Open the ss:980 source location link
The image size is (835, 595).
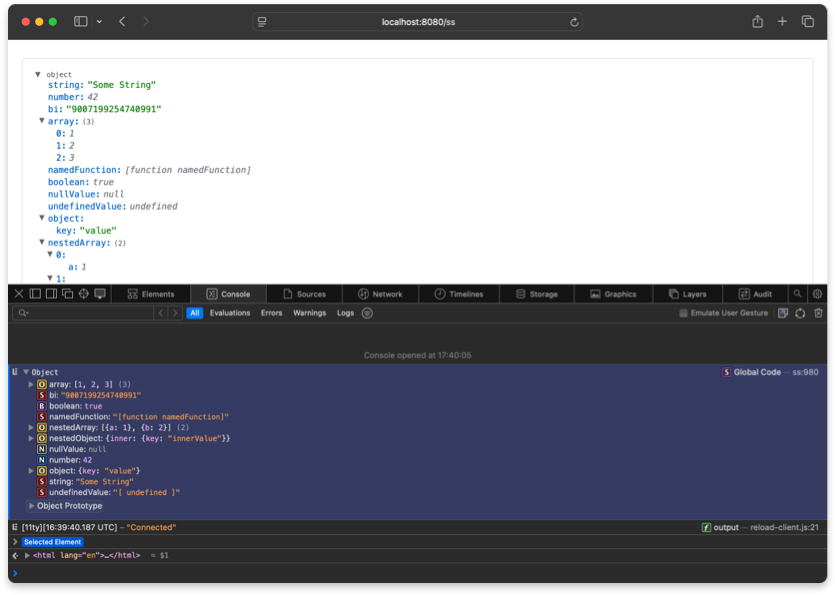tap(805, 372)
